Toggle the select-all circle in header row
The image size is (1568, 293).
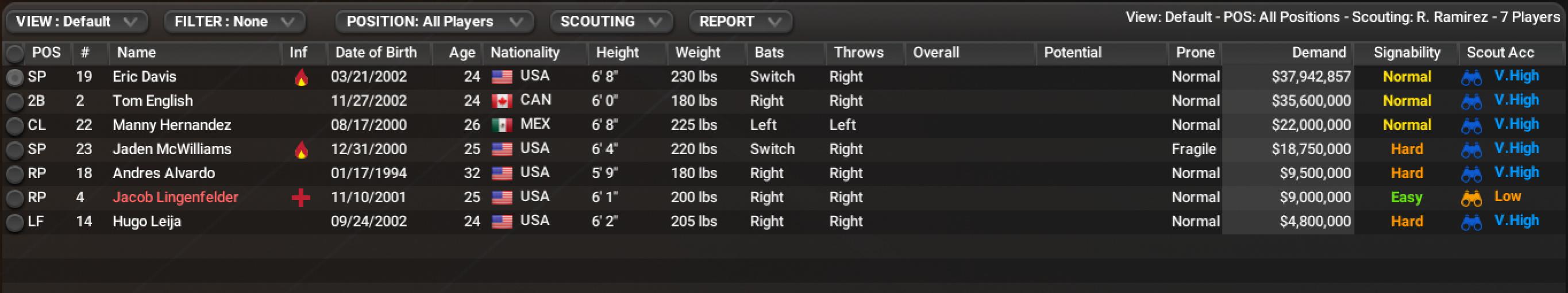click(x=14, y=53)
